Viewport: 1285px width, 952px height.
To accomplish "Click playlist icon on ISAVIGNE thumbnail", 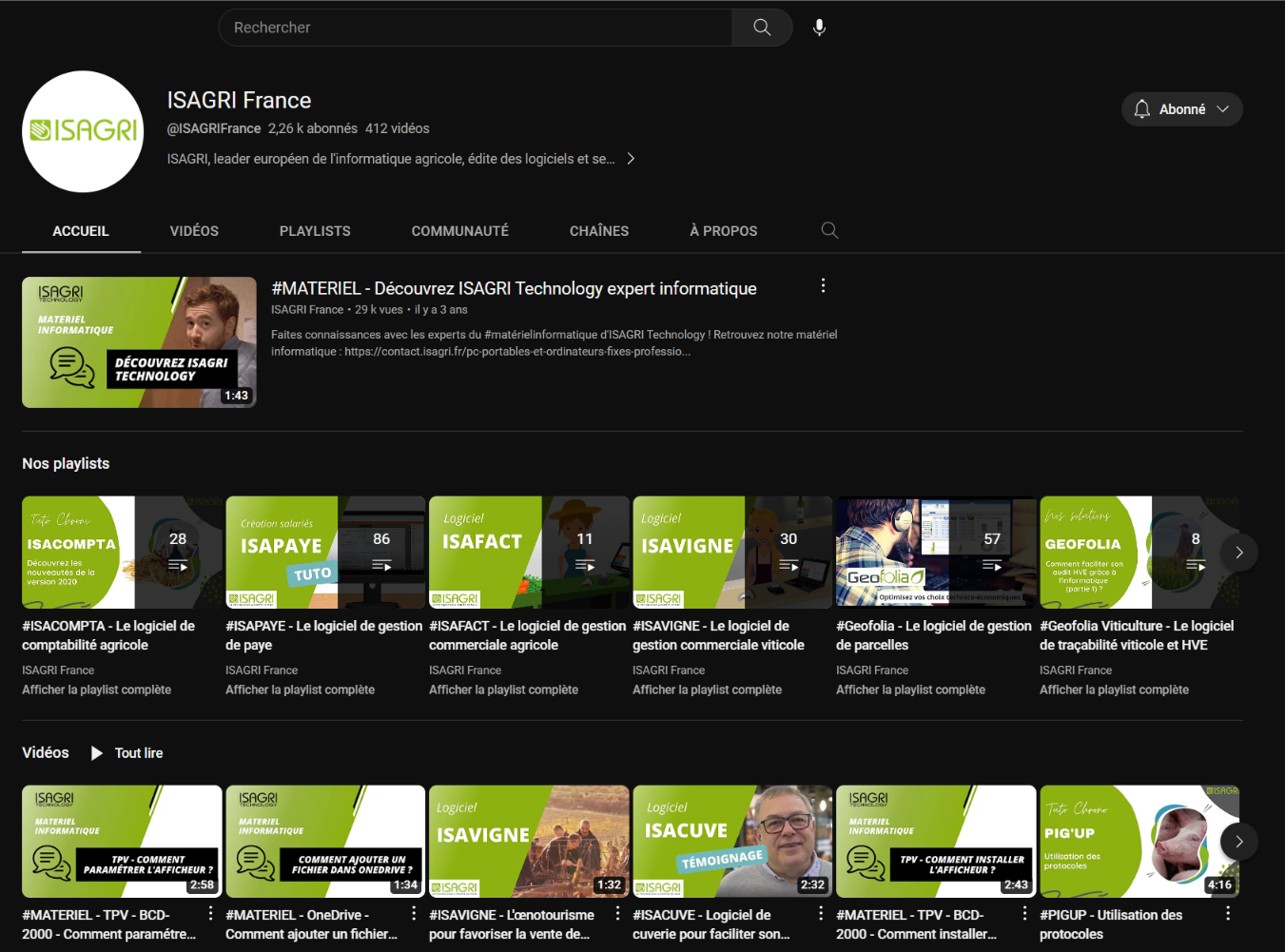I will (x=789, y=566).
